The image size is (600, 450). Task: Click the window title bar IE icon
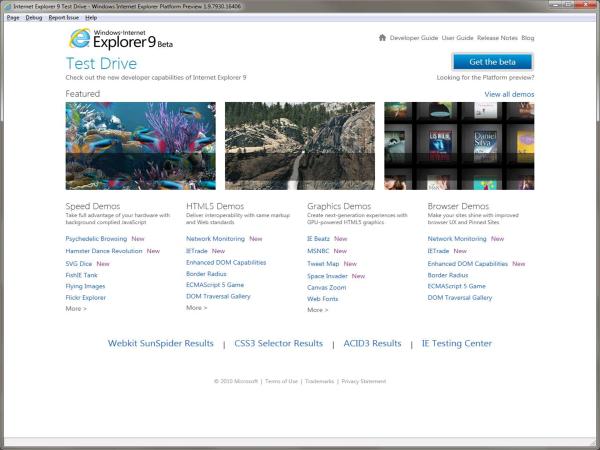[8, 6]
